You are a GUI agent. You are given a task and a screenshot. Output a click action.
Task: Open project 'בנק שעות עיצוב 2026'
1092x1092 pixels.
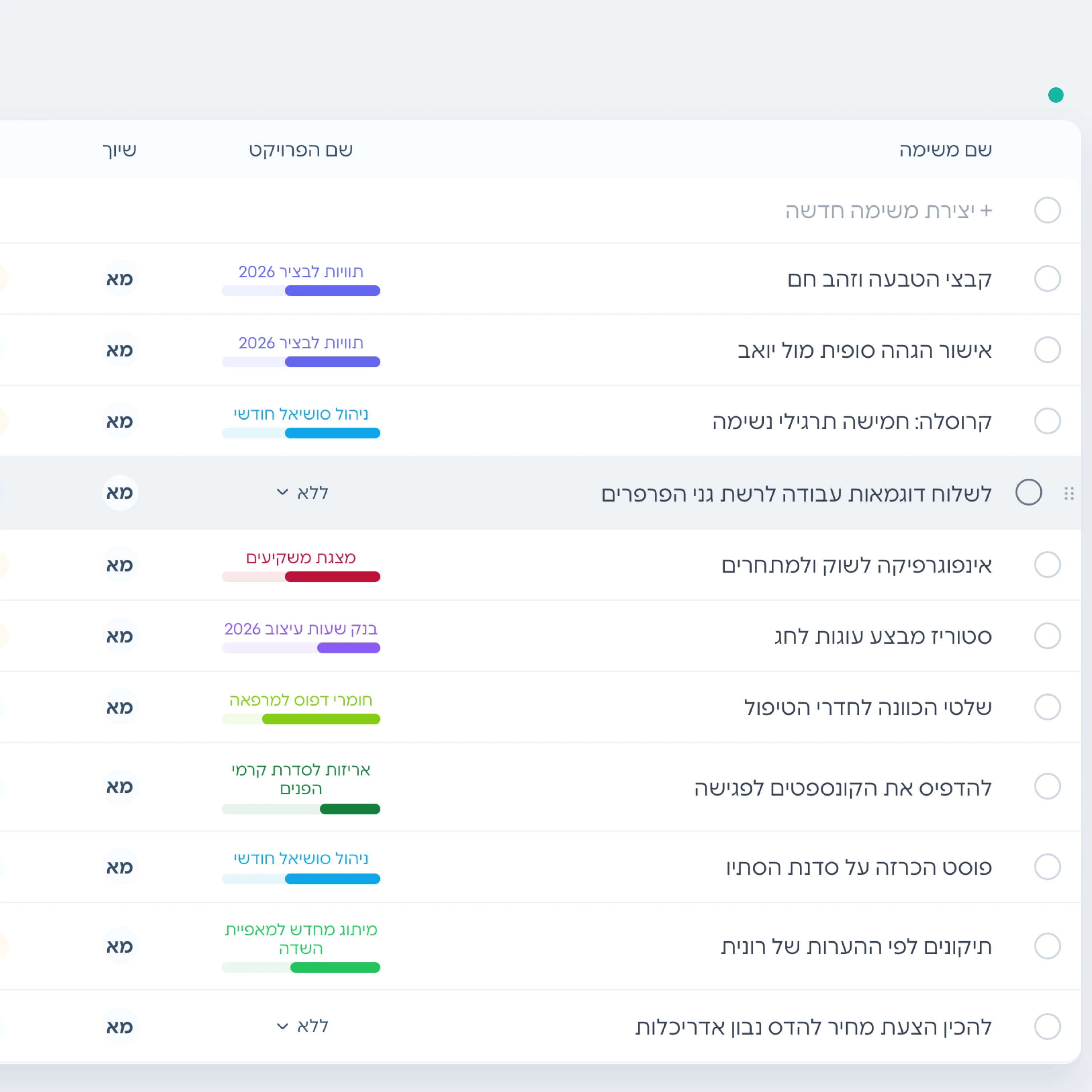point(301,629)
